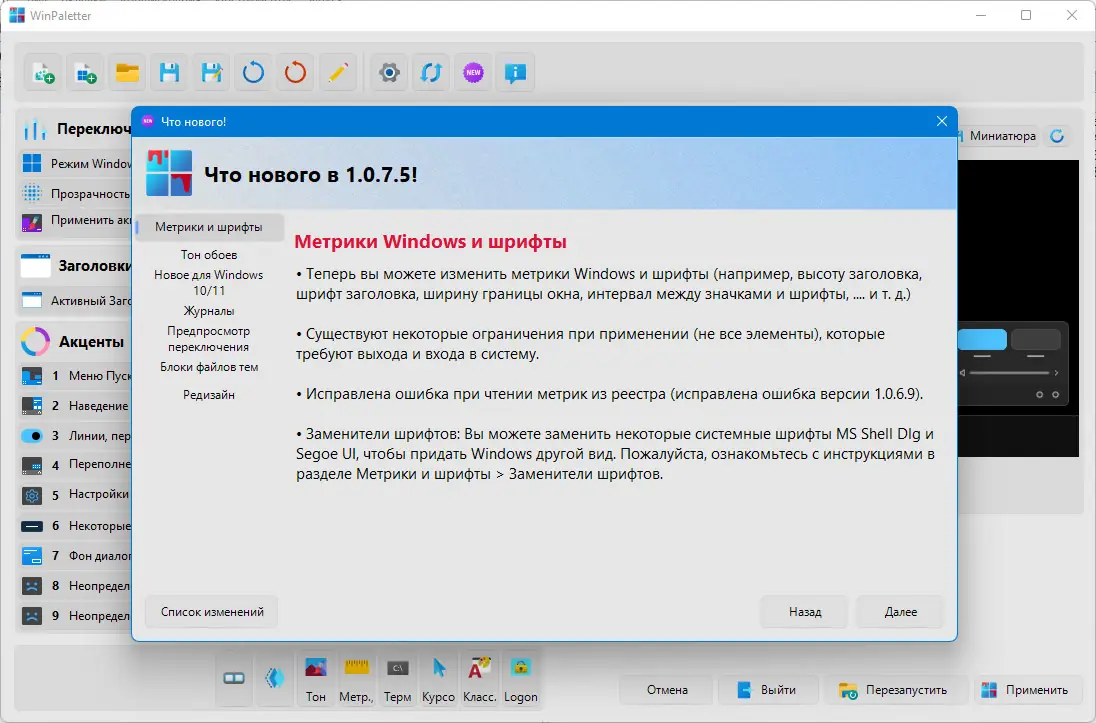
Task: Open settings with the gear icon
Action: [389, 73]
